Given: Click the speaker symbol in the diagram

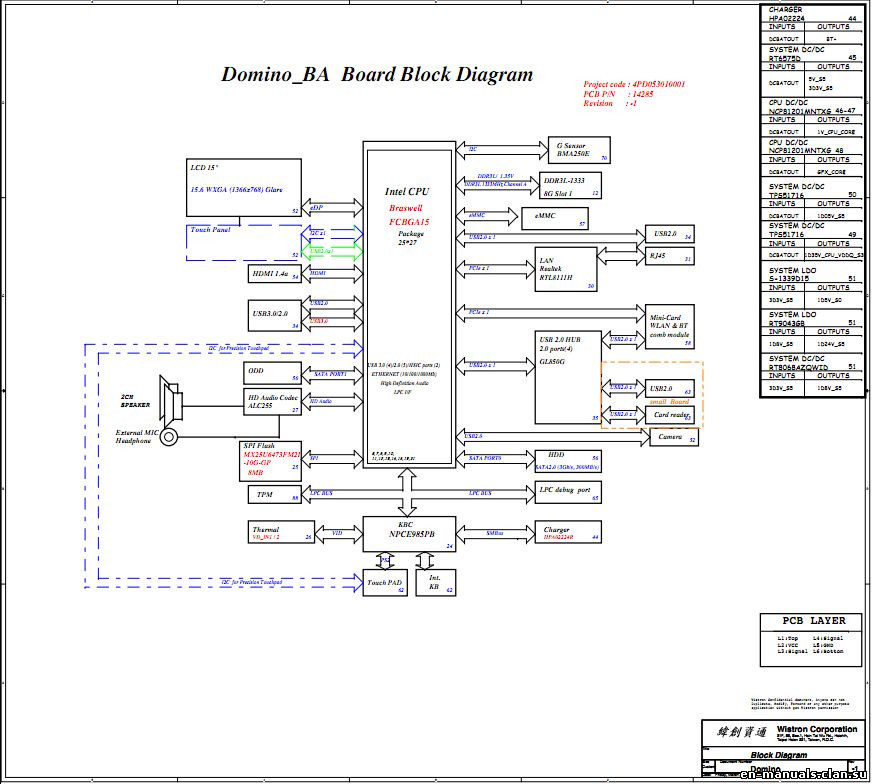Looking at the screenshot, I should click(x=171, y=399).
